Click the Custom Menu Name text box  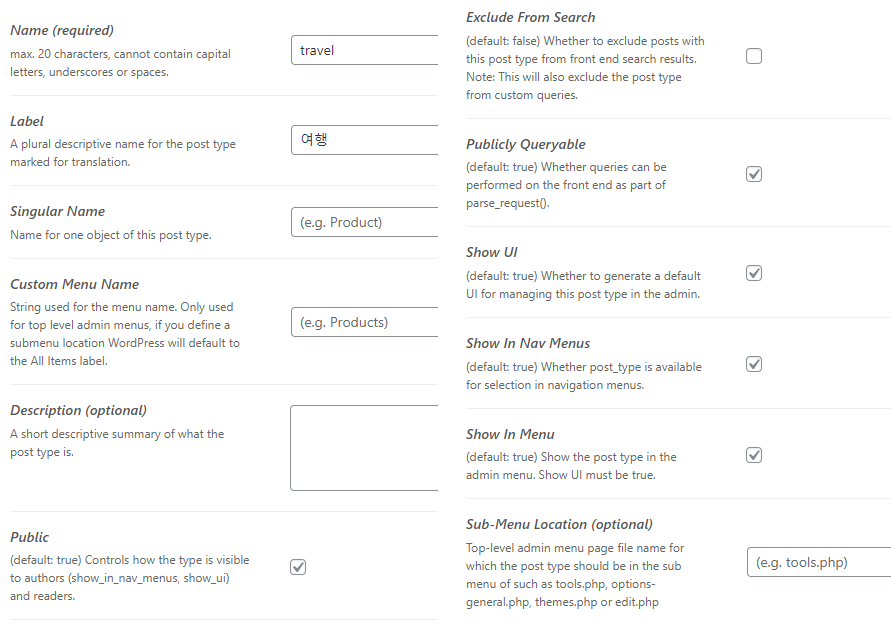364,322
